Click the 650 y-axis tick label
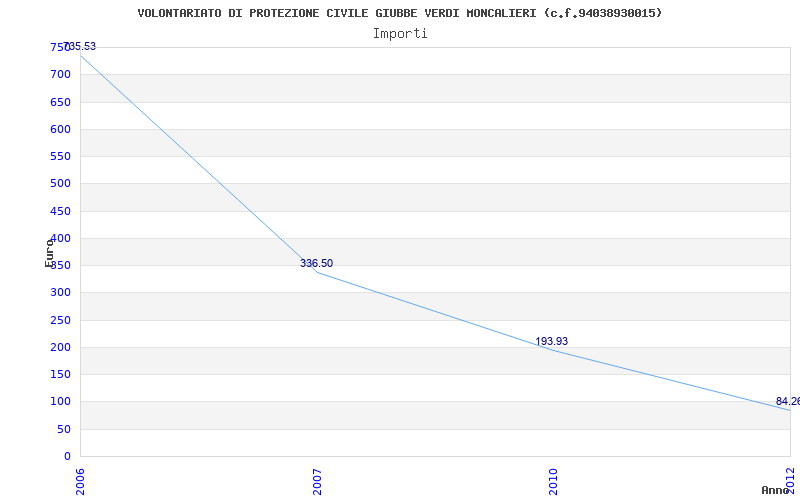Screen dimensions: 800x500 60,102
